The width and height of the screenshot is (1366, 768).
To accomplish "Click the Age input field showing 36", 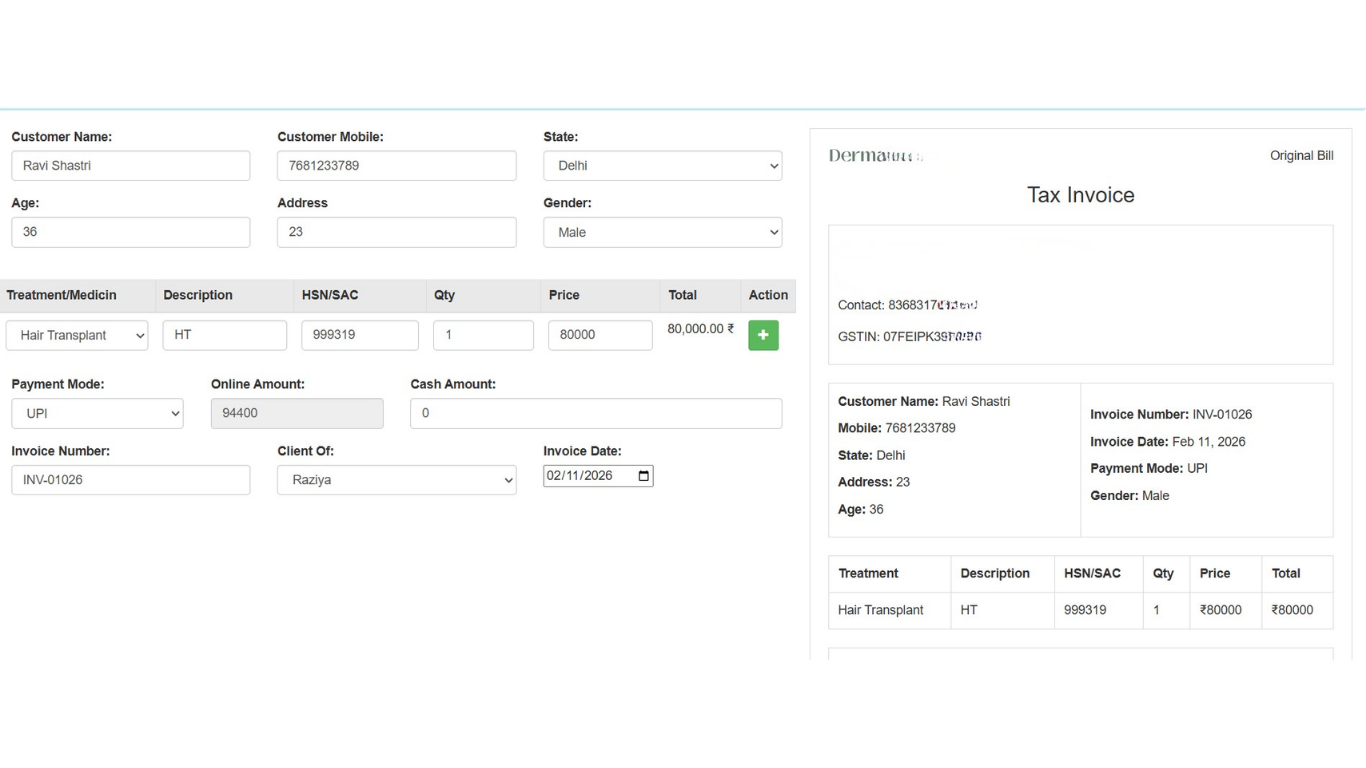I will [130, 232].
